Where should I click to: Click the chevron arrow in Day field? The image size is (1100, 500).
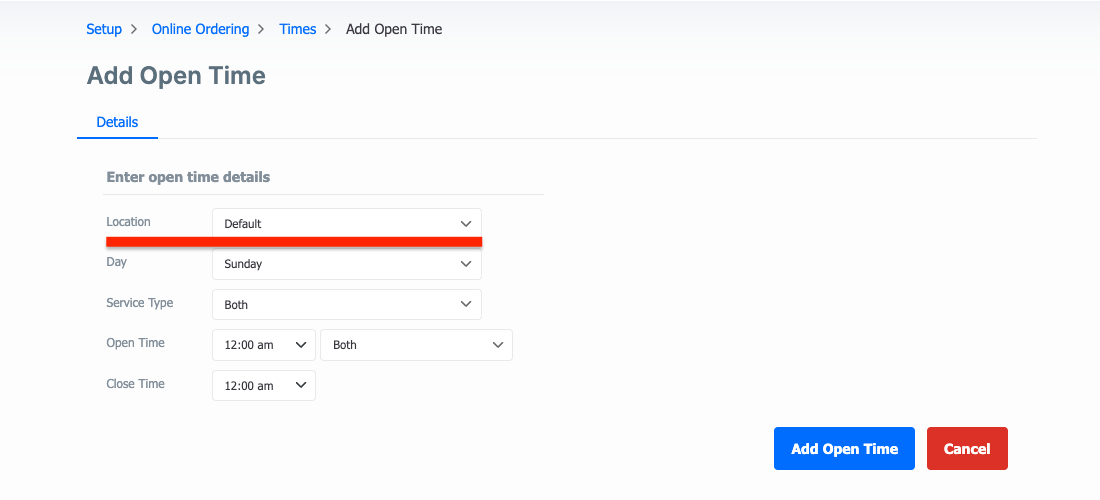click(466, 264)
